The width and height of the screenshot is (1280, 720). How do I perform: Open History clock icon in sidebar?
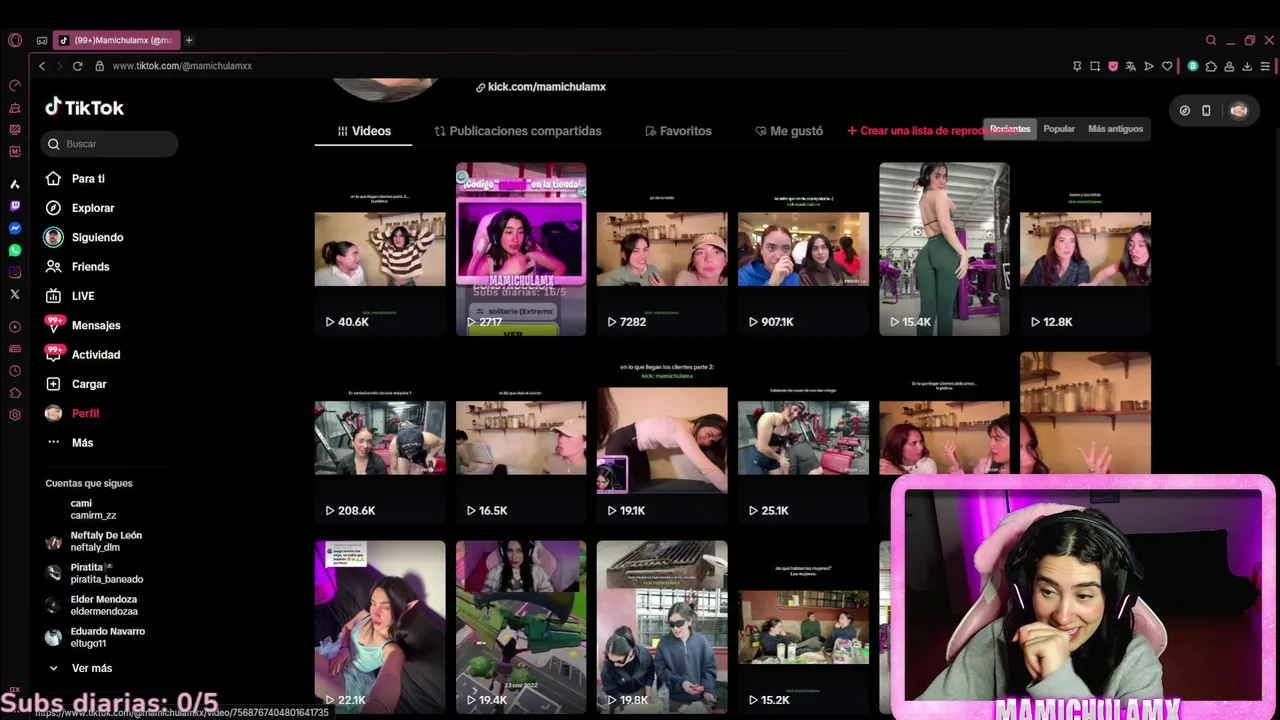14,371
